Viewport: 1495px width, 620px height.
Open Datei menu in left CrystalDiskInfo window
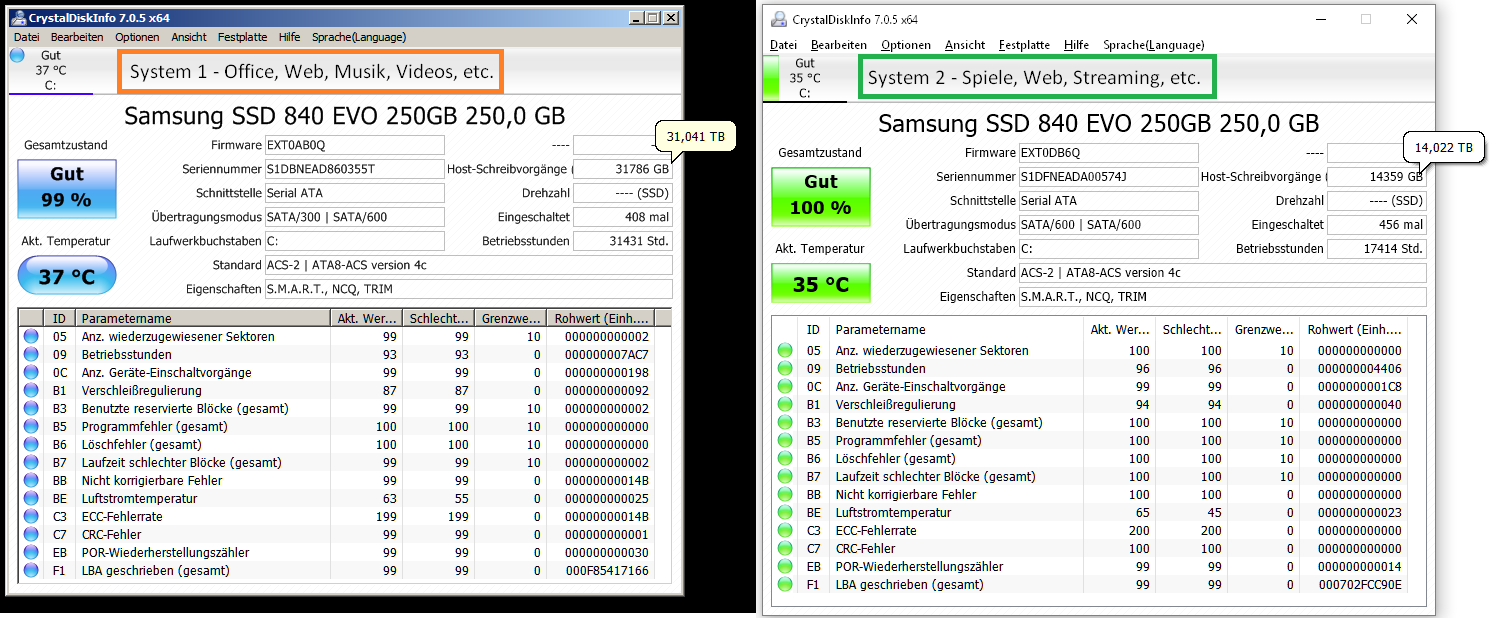point(26,37)
